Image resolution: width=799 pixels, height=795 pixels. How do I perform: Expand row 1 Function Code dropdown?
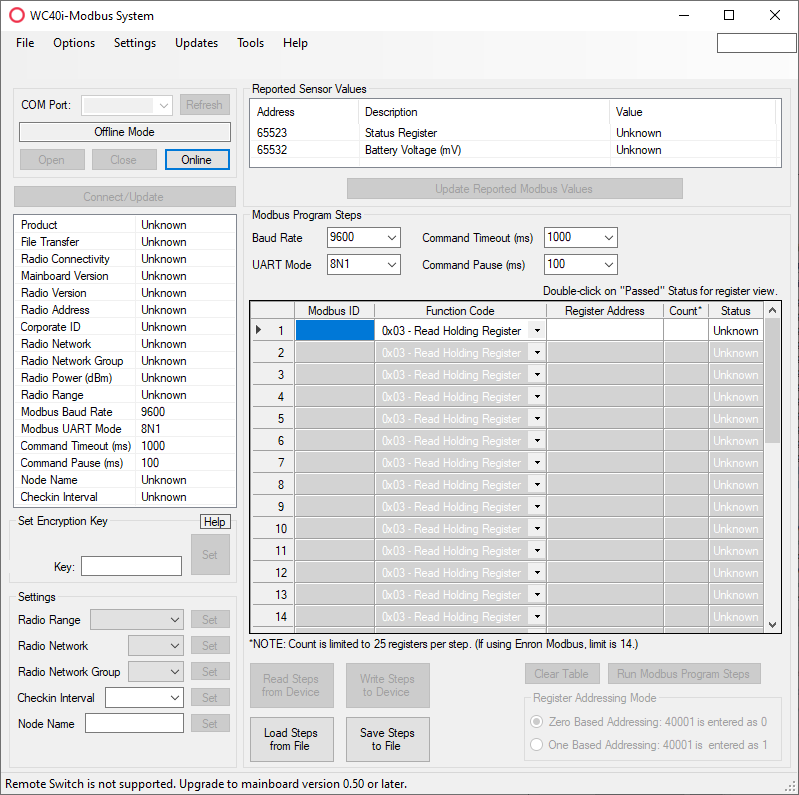(x=537, y=331)
